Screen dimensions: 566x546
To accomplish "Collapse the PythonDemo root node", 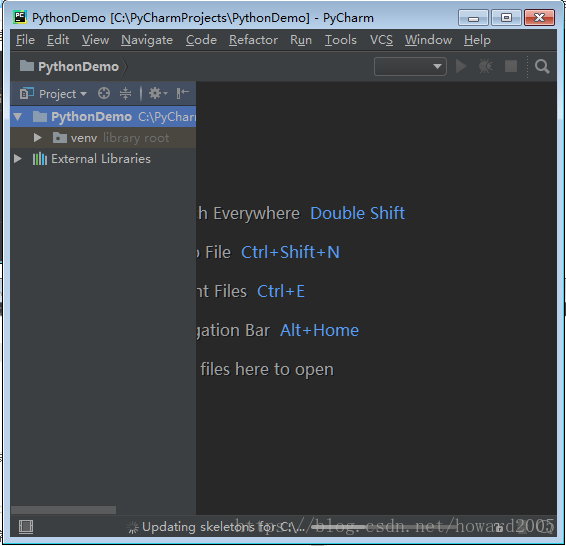I will (18, 117).
